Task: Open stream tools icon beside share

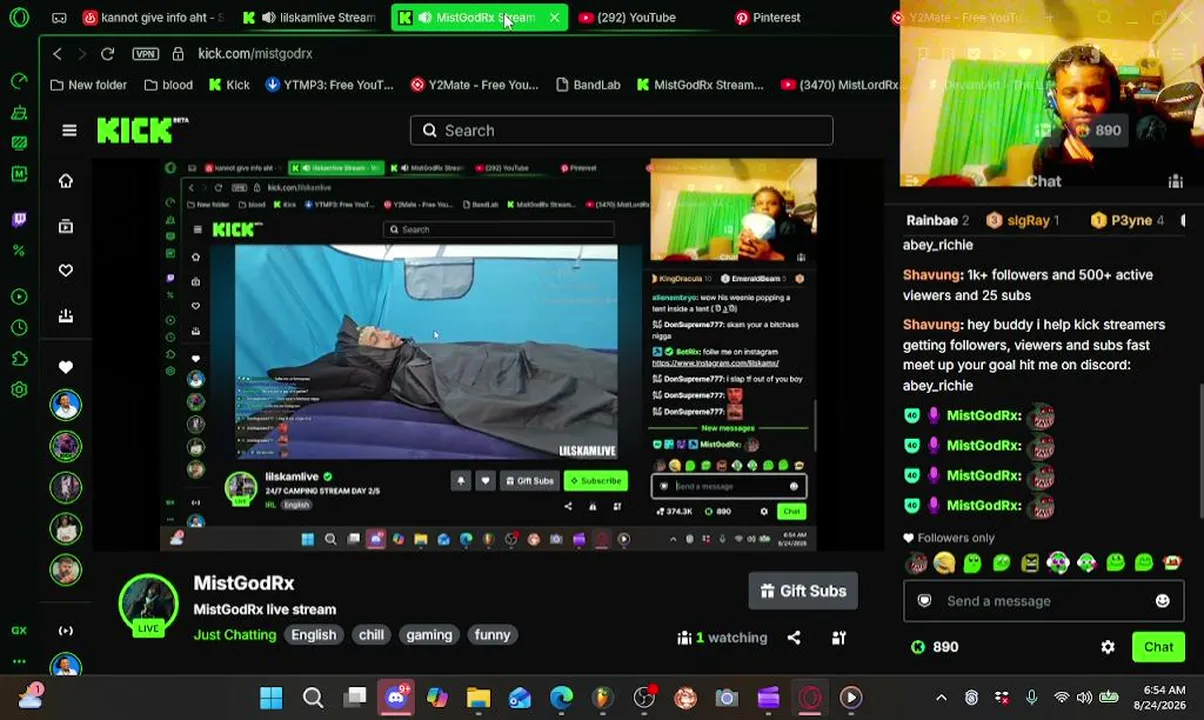Action: (x=839, y=637)
